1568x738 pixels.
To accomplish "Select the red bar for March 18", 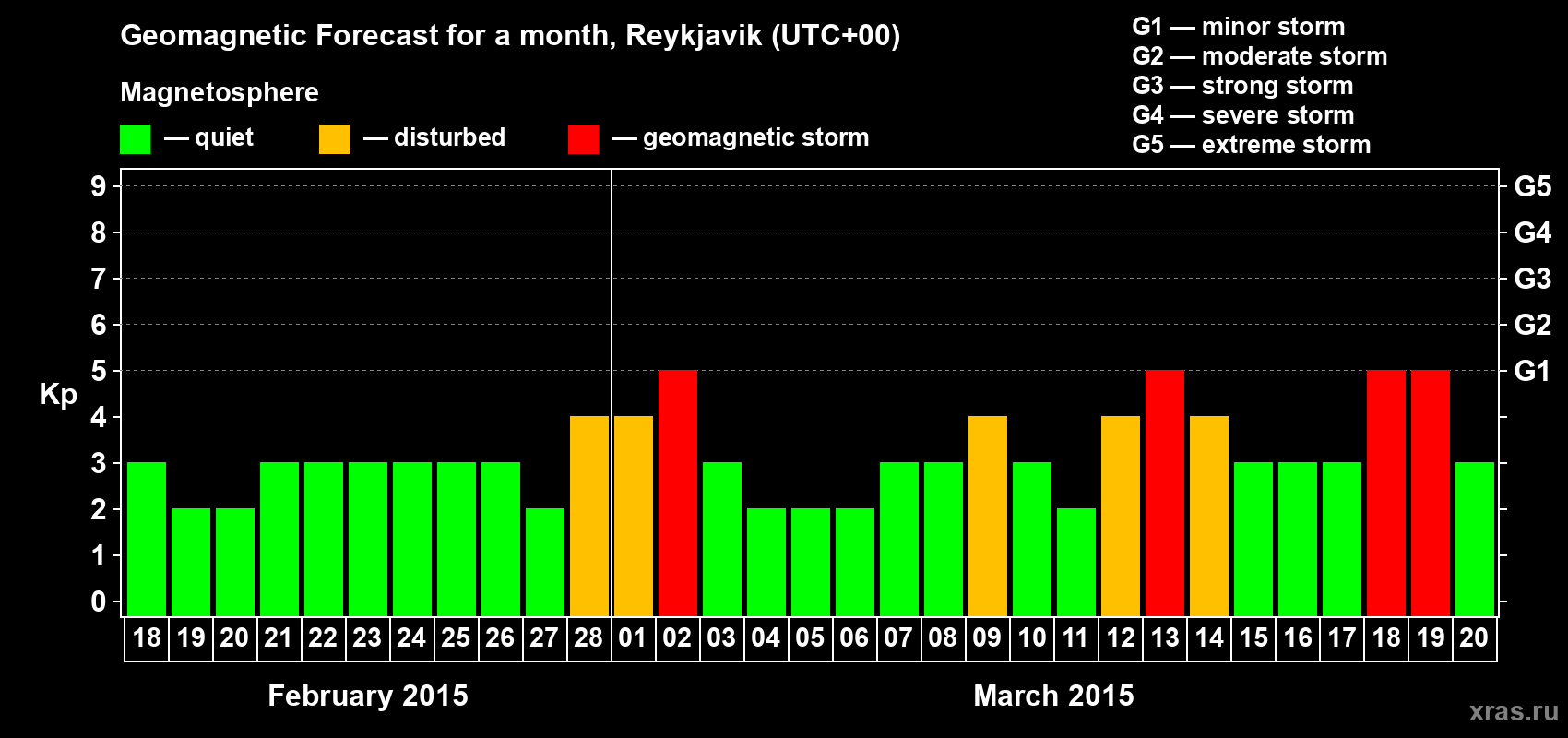I will (1386, 493).
